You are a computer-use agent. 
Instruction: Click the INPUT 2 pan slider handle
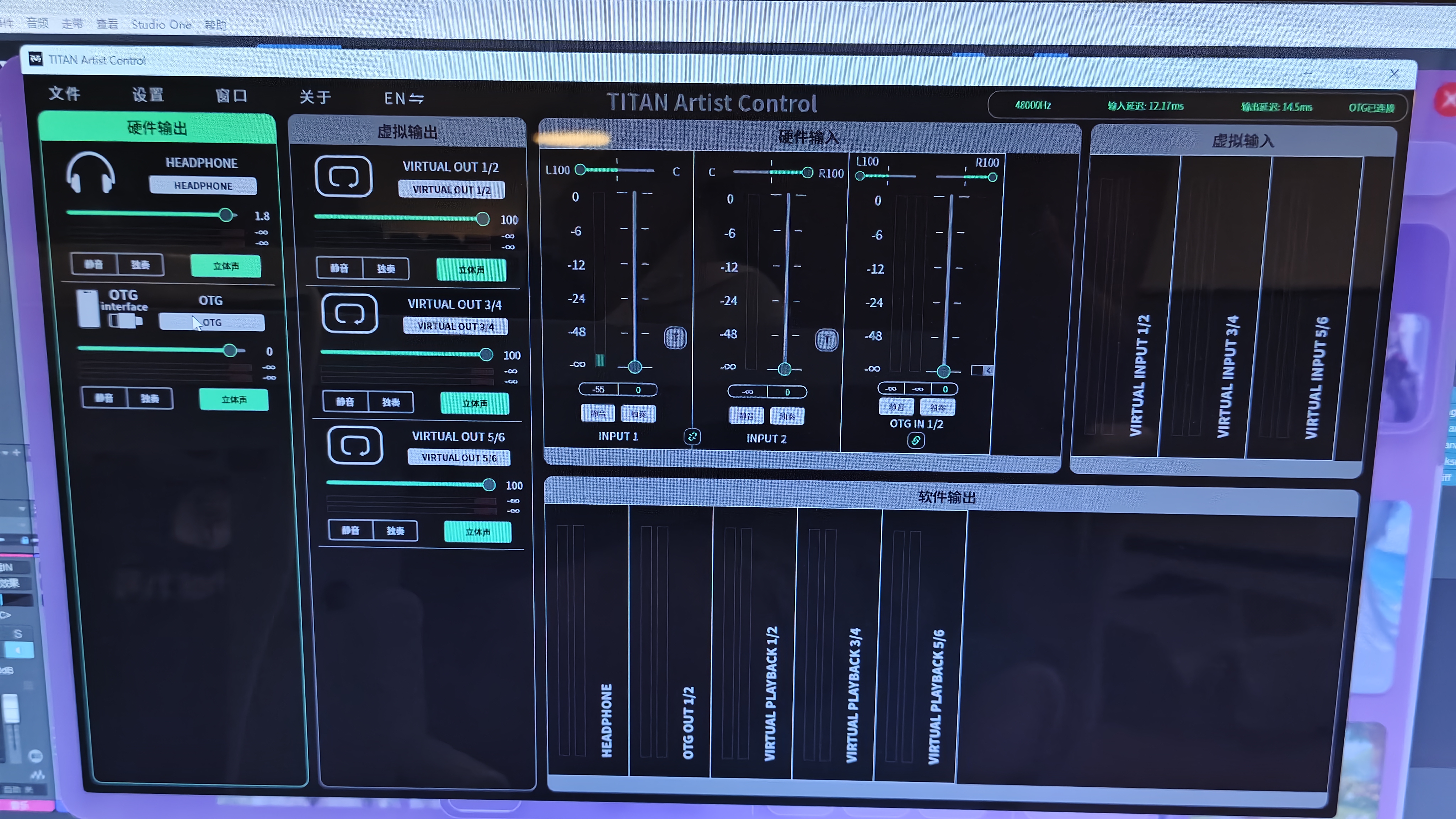(808, 172)
